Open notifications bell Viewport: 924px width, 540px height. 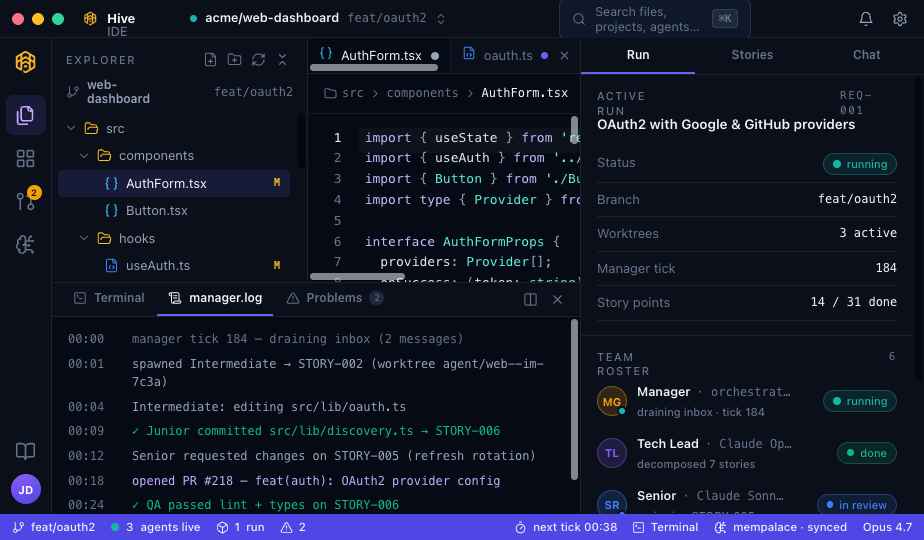[x=866, y=19]
